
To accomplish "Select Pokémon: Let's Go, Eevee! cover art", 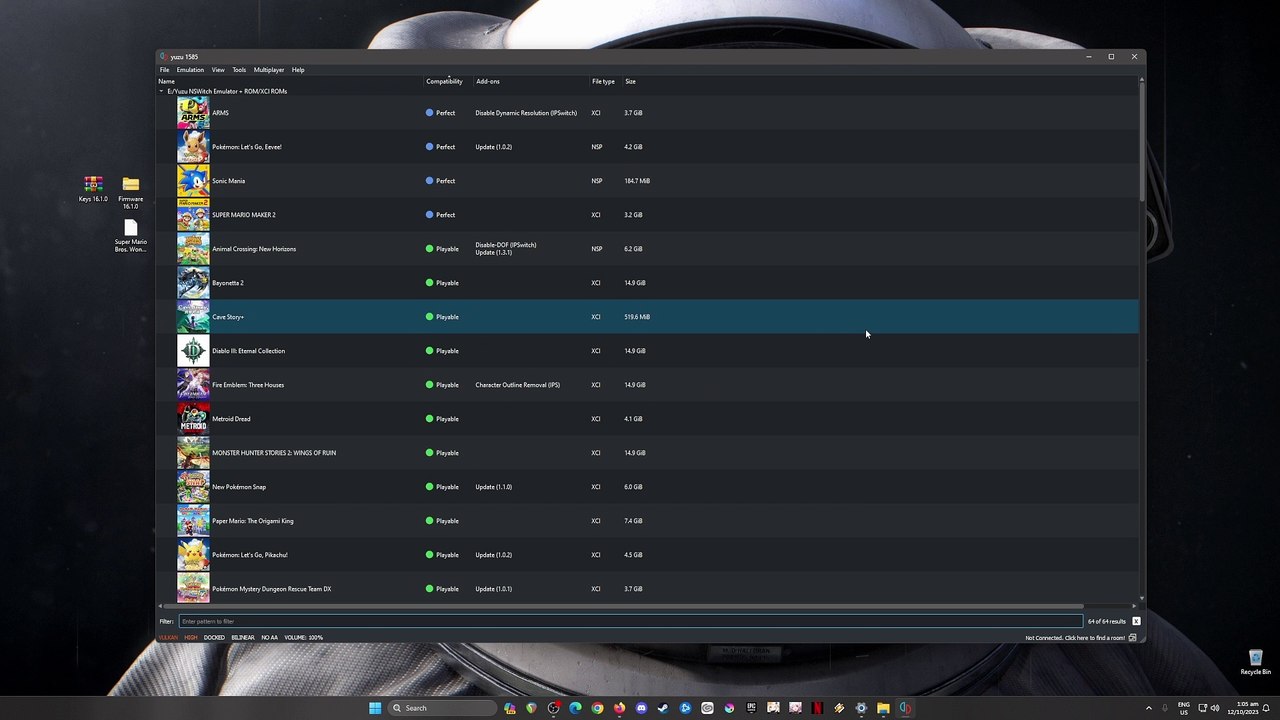I will (x=193, y=147).
